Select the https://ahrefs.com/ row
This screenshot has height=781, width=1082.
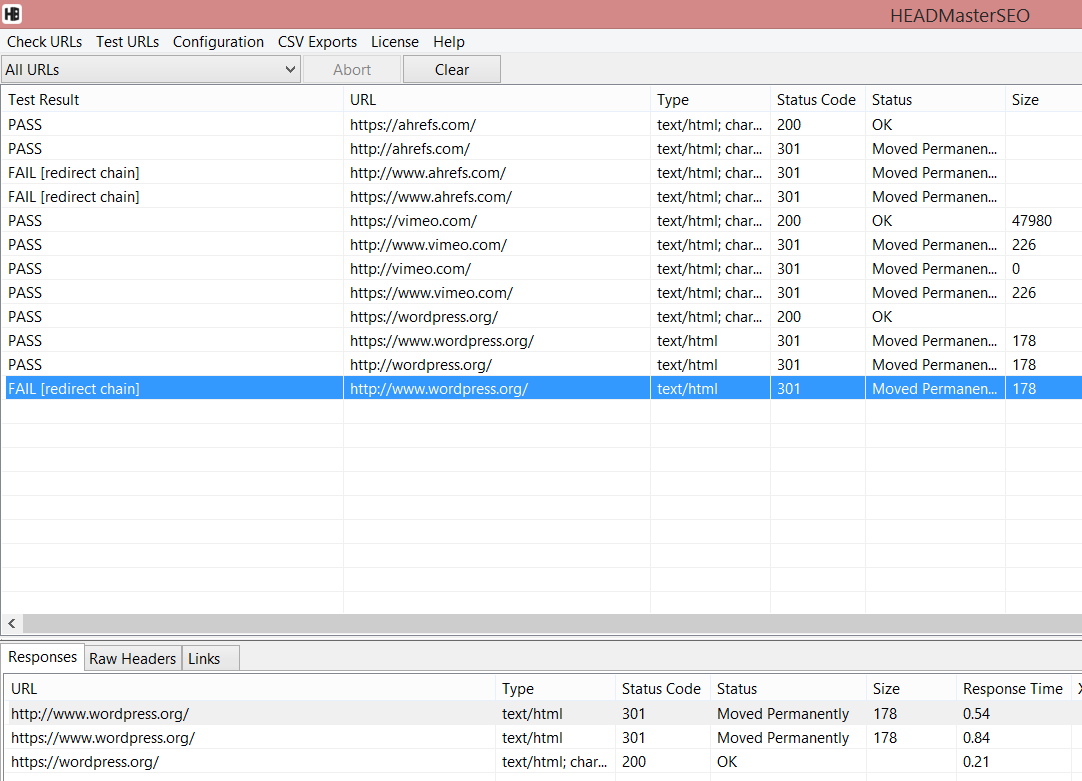[542, 125]
